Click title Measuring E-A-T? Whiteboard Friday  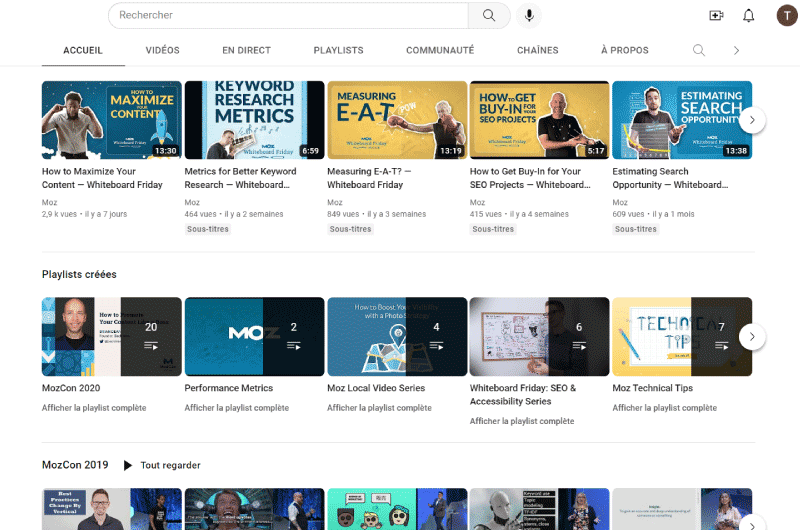pyautogui.click(x=369, y=178)
